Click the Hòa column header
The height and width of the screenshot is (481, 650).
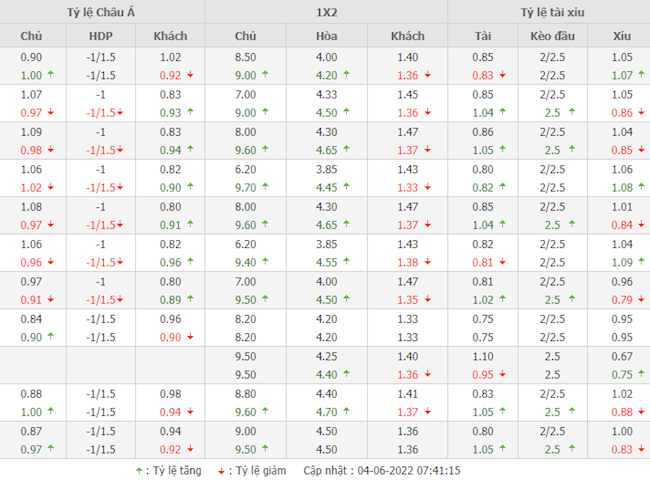[x=326, y=36]
